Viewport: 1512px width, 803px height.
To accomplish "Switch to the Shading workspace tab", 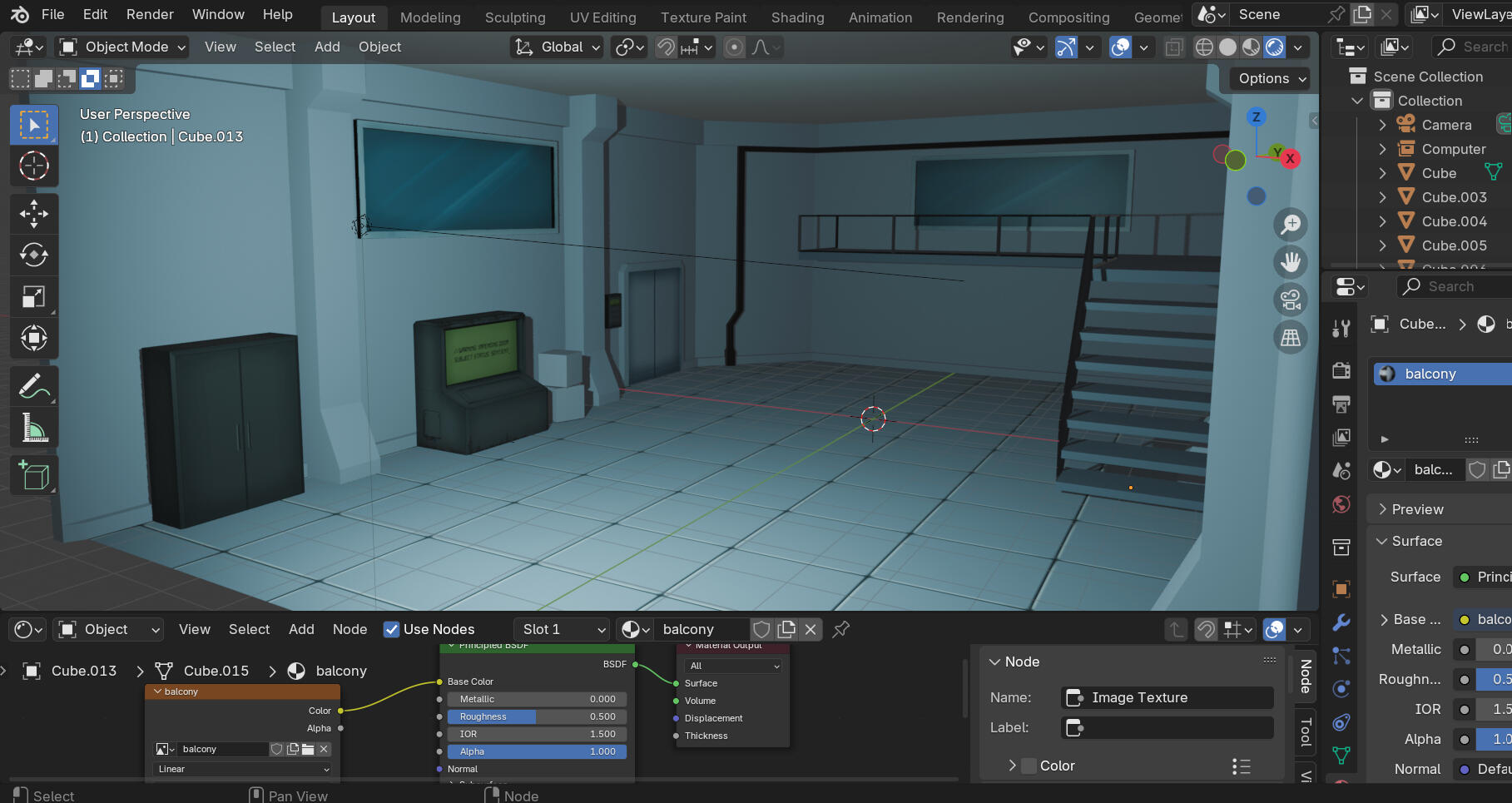I will click(x=797, y=17).
